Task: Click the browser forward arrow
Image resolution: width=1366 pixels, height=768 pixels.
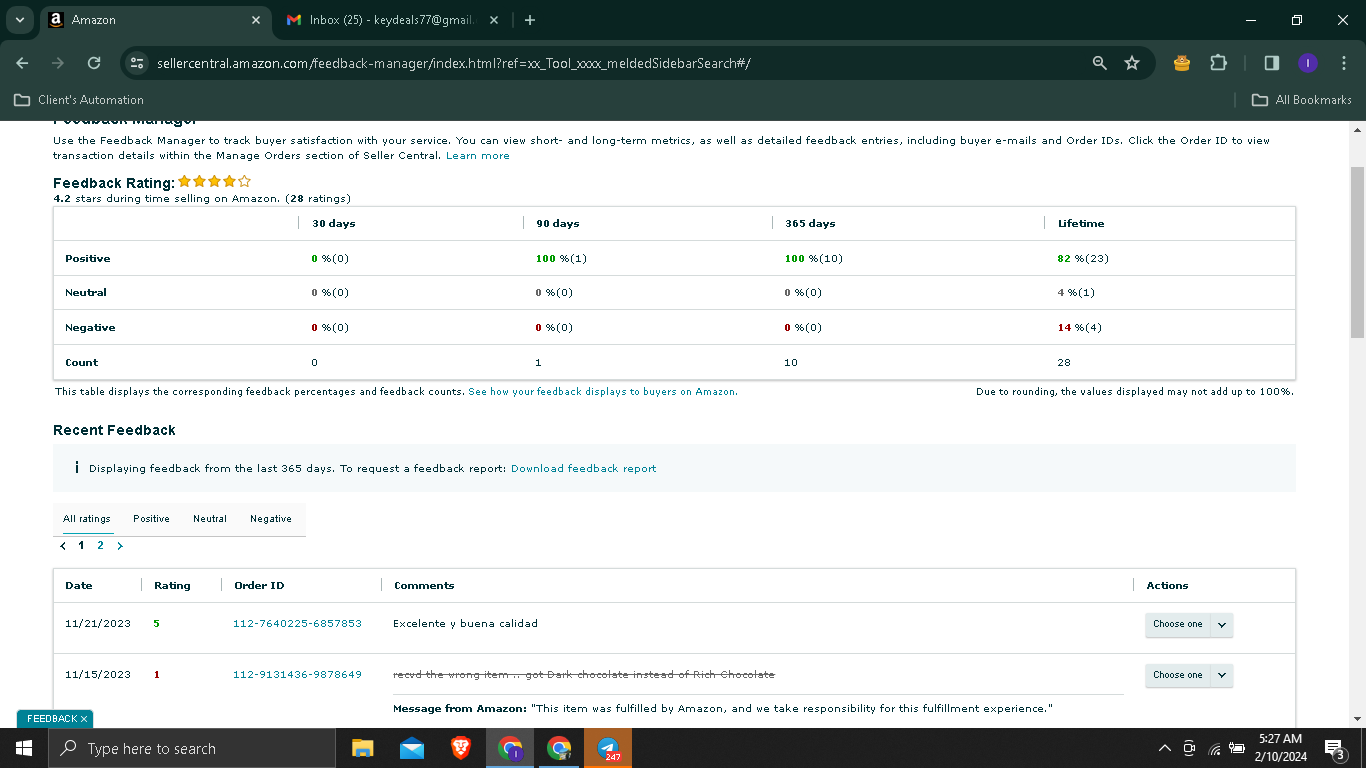Action: pyautogui.click(x=58, y=63)
